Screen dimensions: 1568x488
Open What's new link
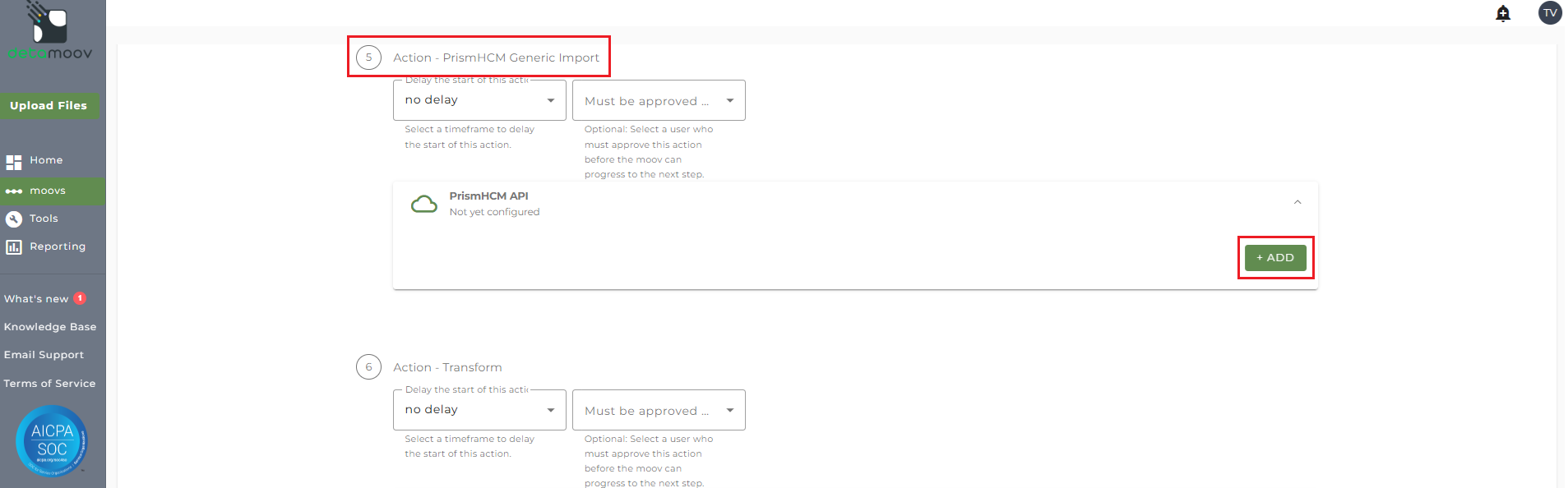[x=36, y=299]
